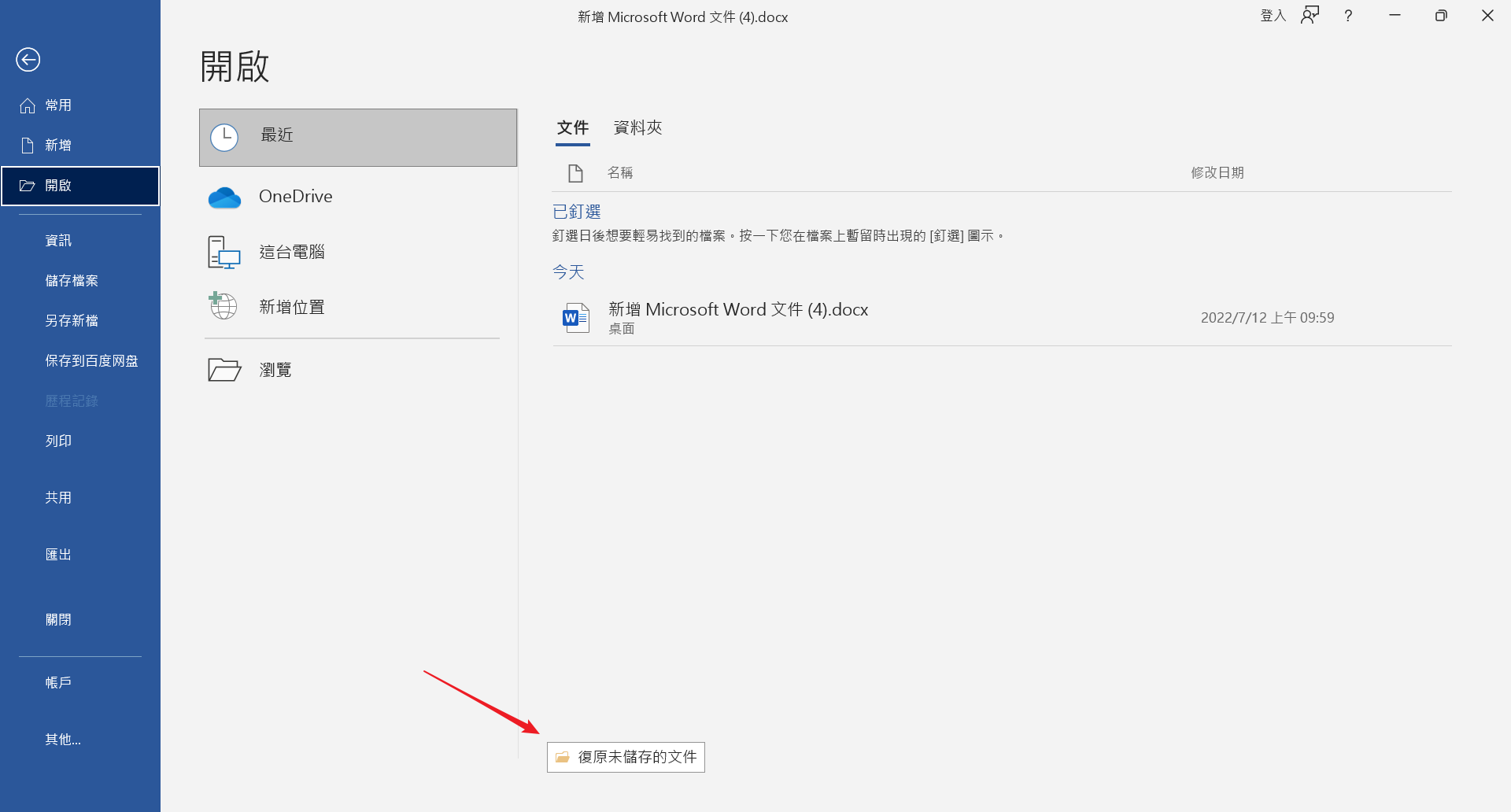Choose 新增 in the left menu

tap(58, 146)
